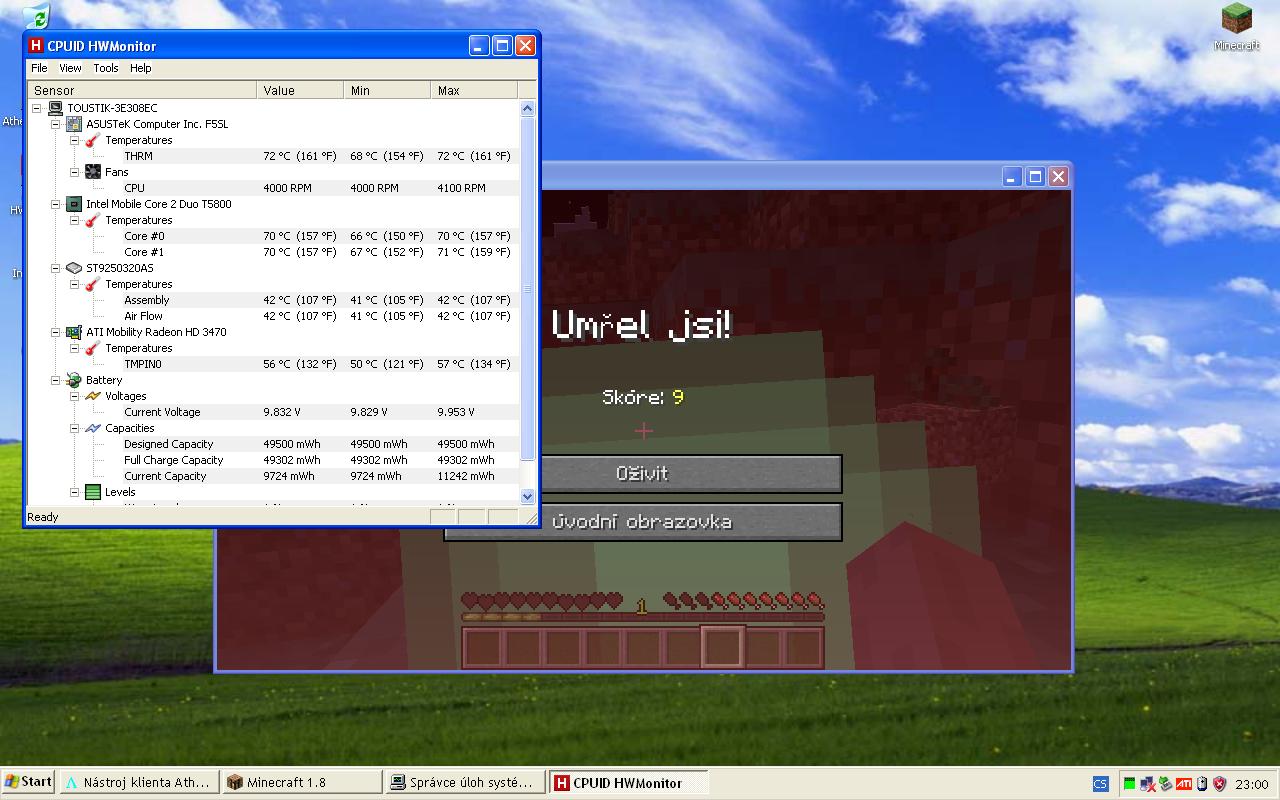
Task: Click the 9.832 V current voltage value
Action: [x=282, y=412]
